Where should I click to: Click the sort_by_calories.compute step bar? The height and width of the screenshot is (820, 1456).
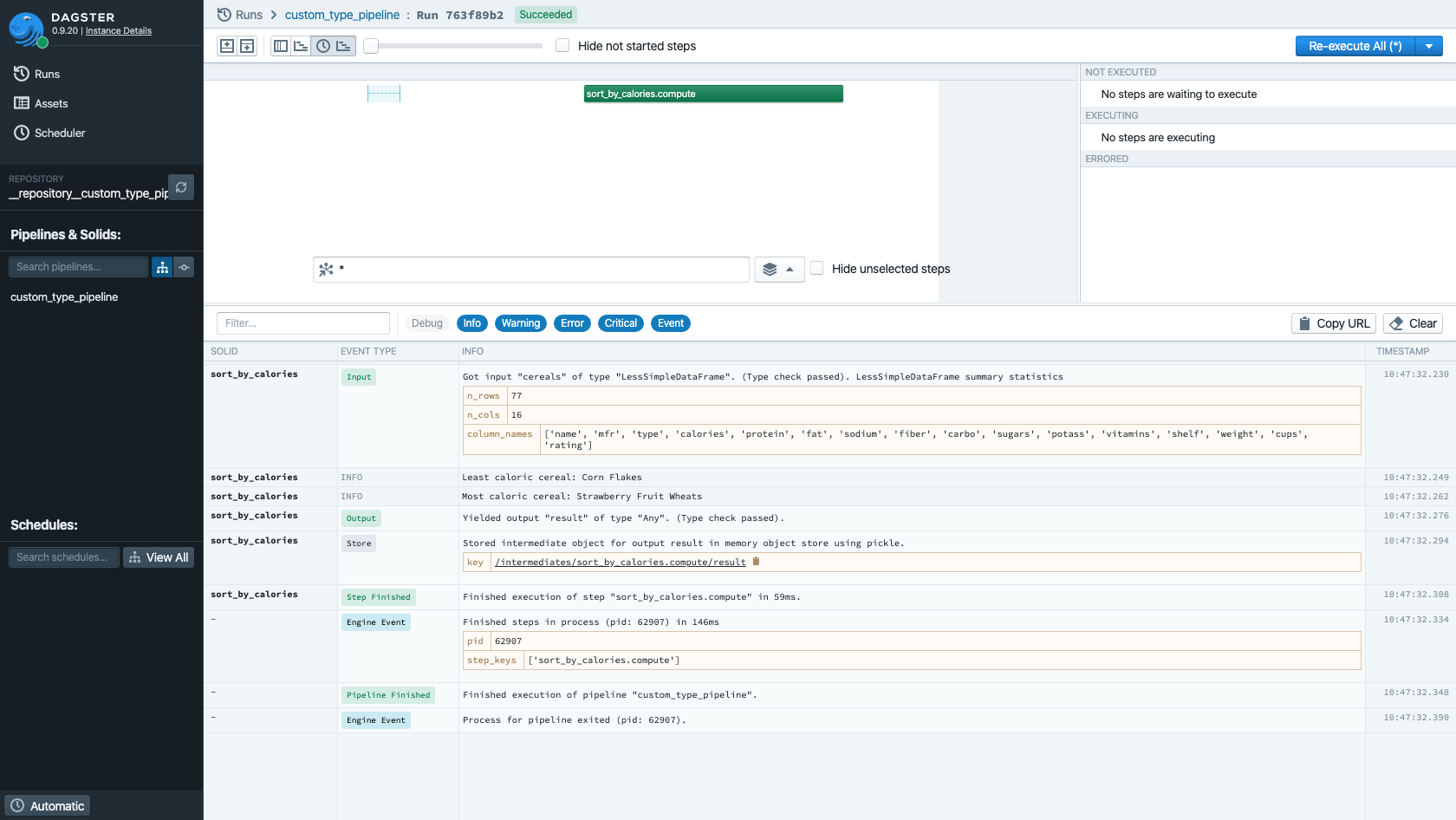click(713, 94)
